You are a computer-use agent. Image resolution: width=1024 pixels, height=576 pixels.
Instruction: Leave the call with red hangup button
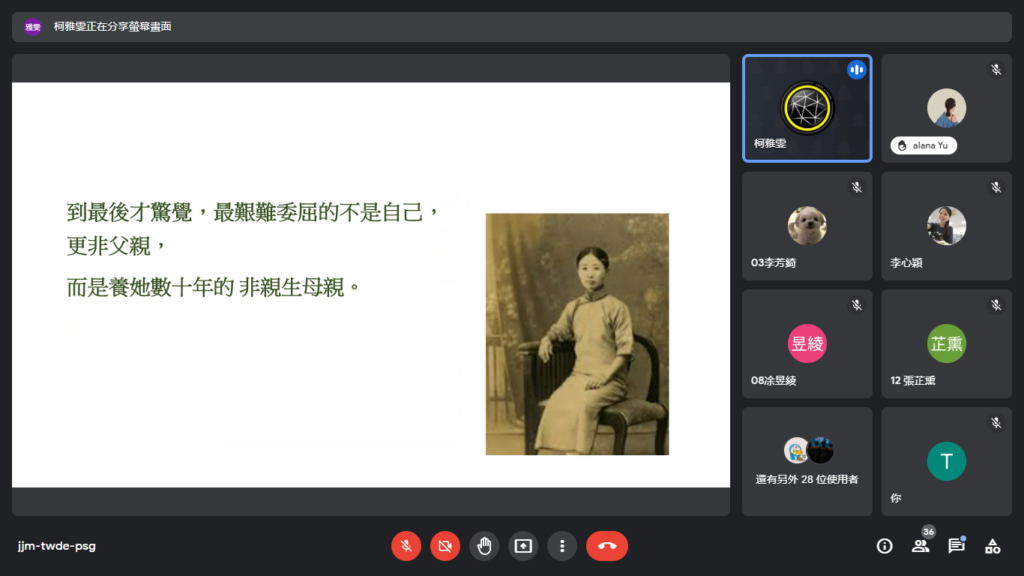pos(607,546)
